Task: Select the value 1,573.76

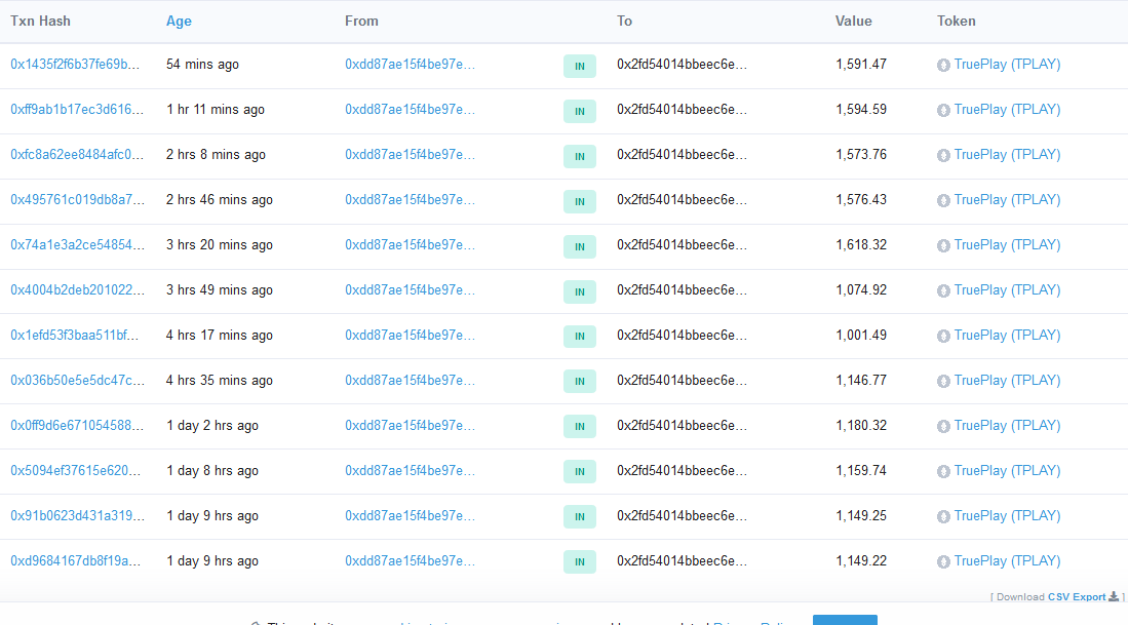Action: (x=861, y=155)
